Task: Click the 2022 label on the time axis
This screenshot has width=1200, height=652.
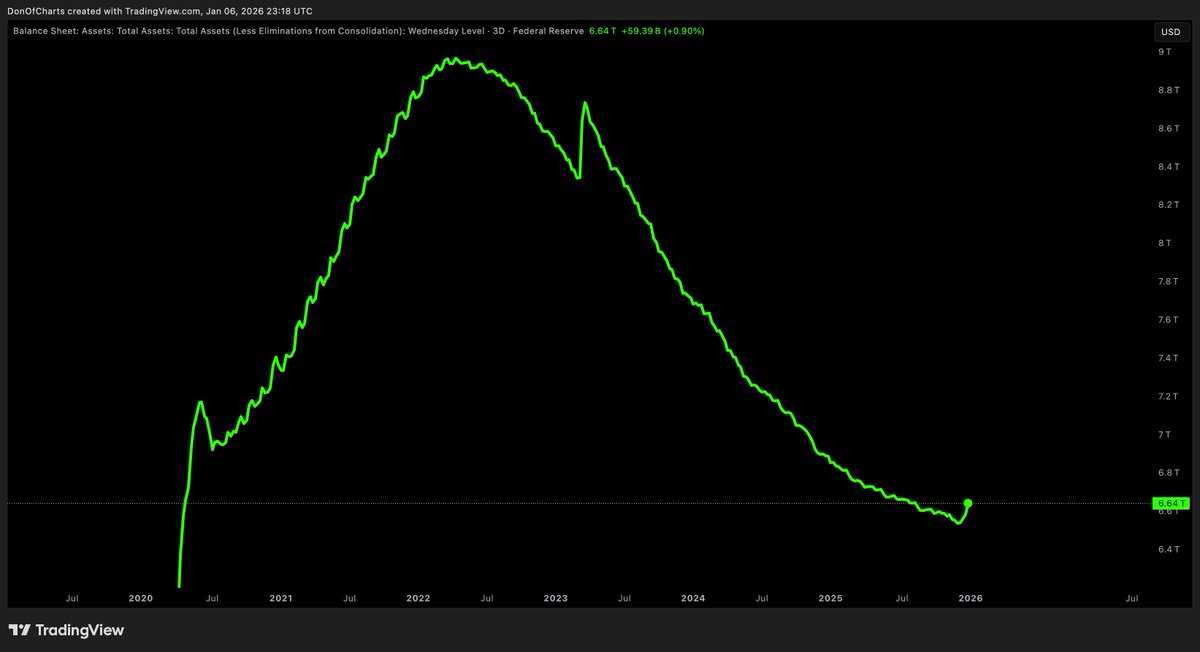Action: (418, 599)
